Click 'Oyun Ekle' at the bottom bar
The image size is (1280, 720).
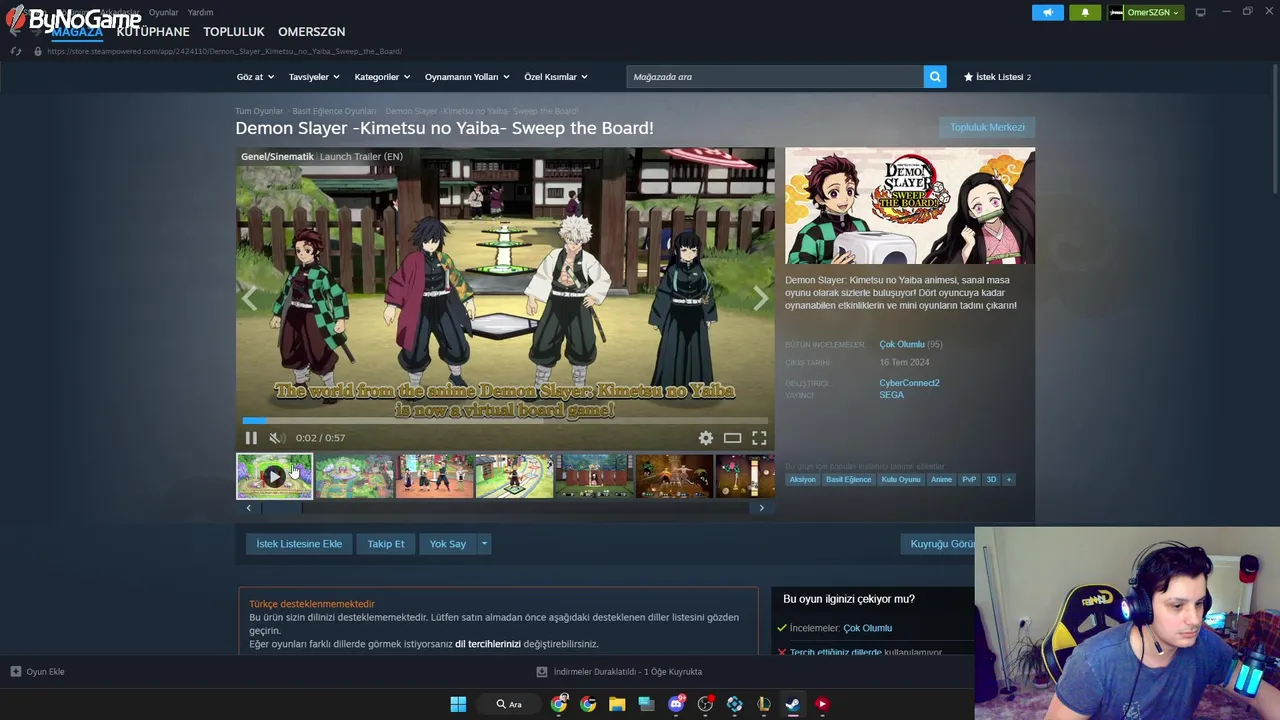(x=37, y=672)
